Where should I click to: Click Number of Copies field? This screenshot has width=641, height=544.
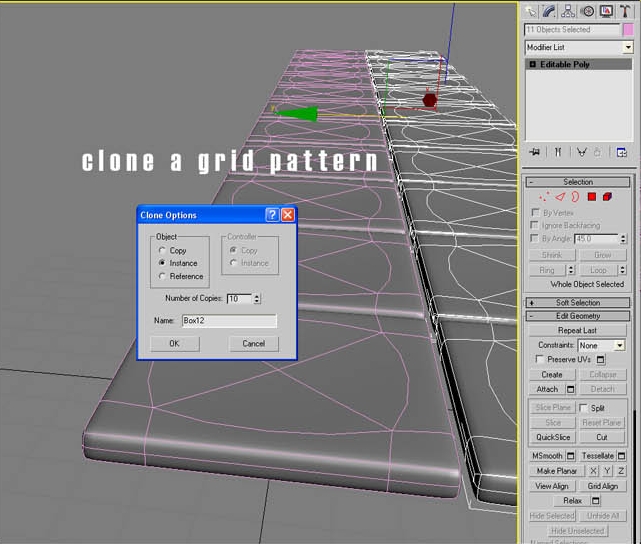click(240, 299)
